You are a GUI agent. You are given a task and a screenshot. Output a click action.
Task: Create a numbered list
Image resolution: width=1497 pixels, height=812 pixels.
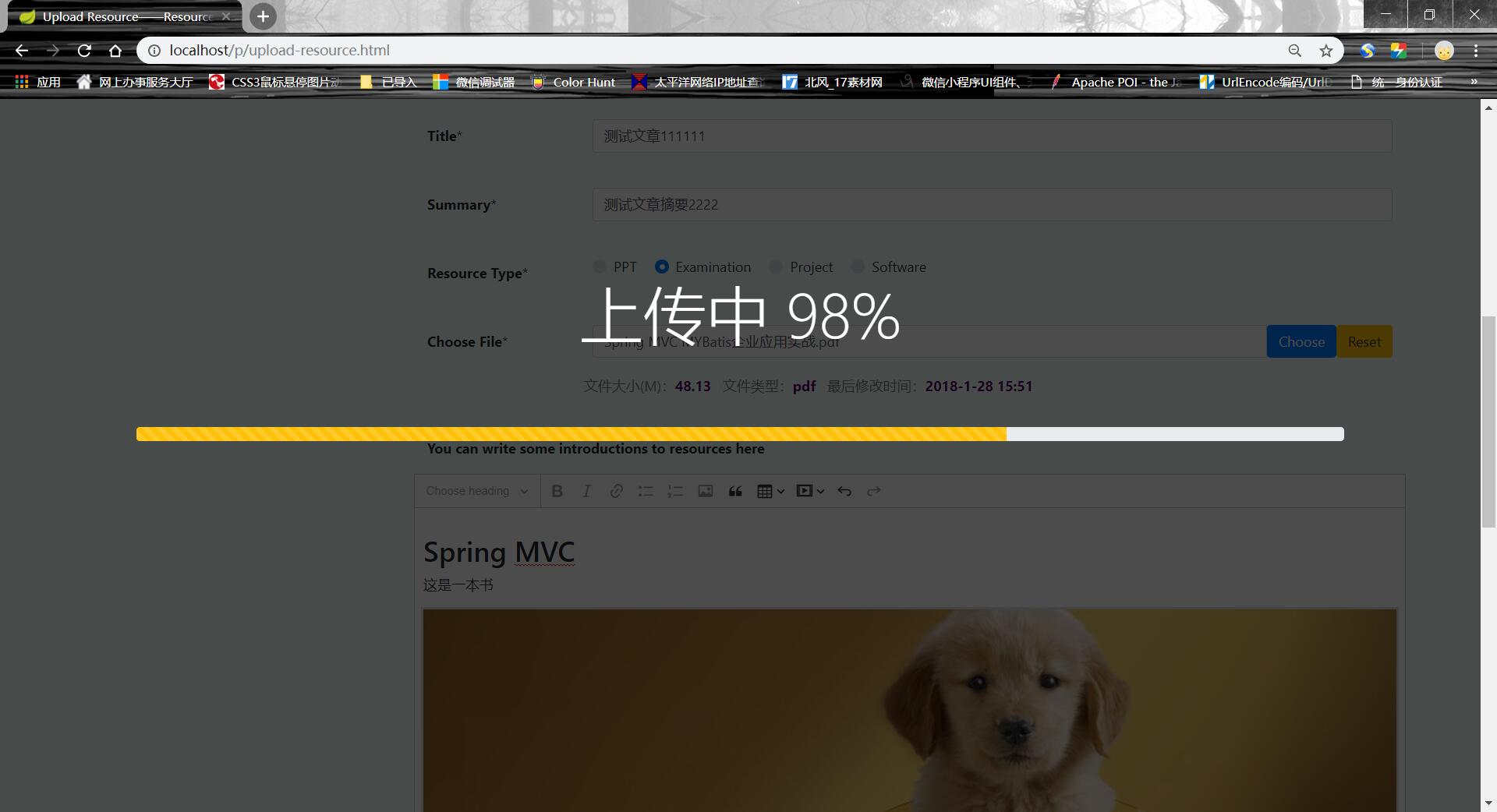pyautogui.click(x=675, y=491)
